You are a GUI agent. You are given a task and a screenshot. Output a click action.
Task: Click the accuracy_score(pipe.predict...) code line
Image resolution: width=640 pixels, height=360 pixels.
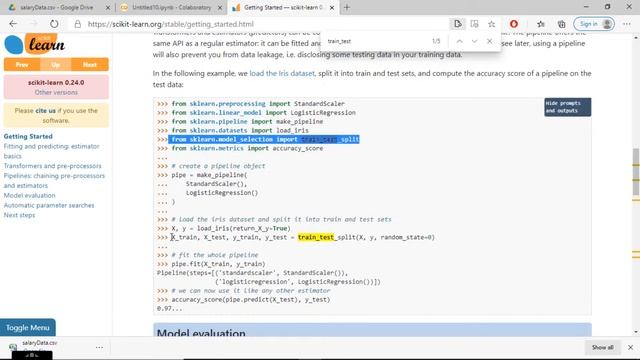(x=251, y=300)
